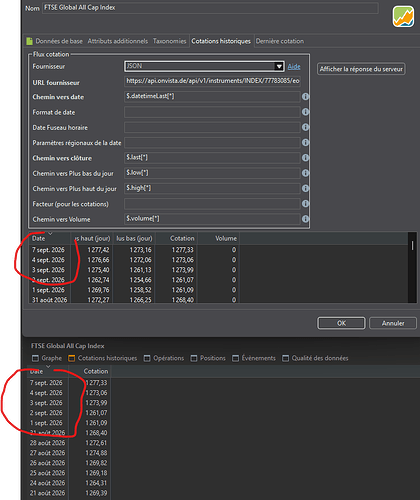420x500 pixels.
Task: Click high value 1 277,42 in preview
Action: pyautogui.click(x=98, y=250)
